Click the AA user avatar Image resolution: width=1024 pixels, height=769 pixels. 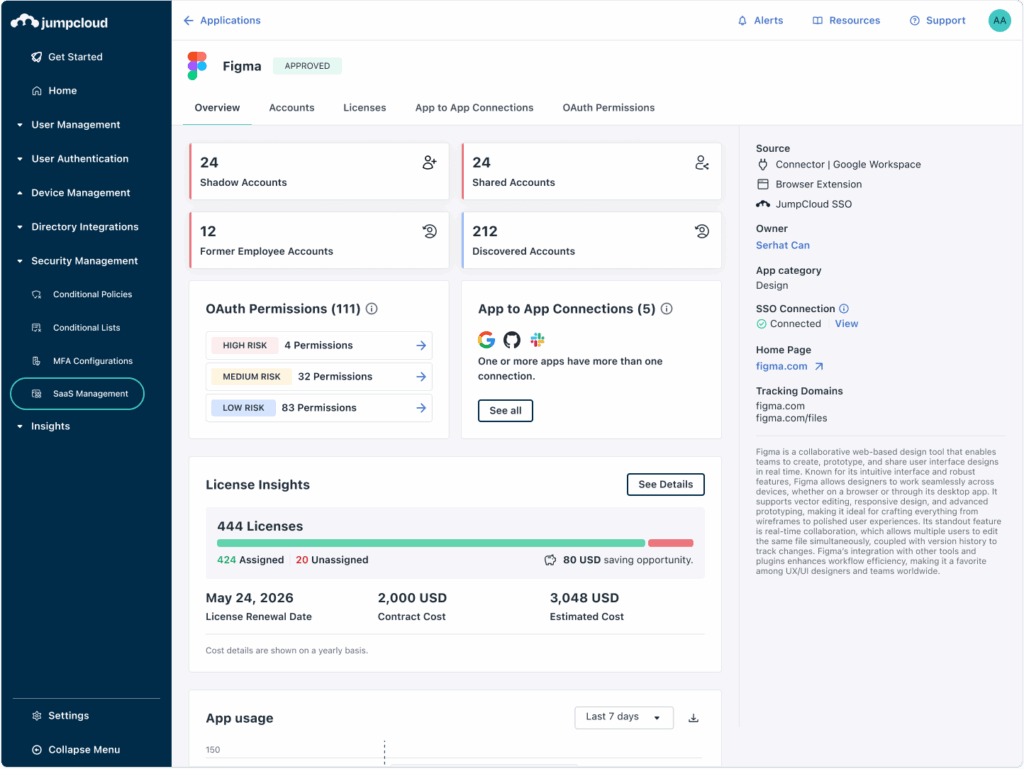click(x=999, y=21)
